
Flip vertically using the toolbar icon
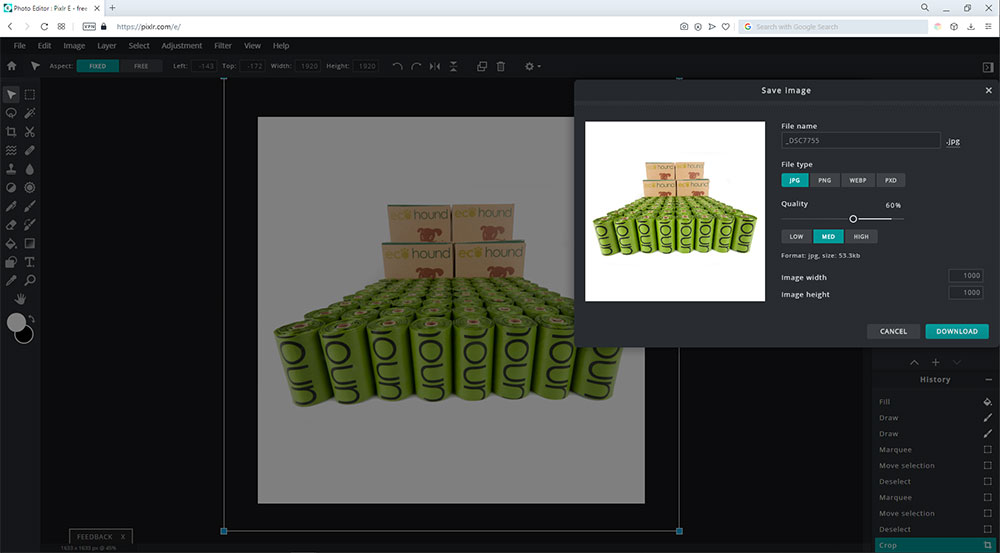coord(453,66)
